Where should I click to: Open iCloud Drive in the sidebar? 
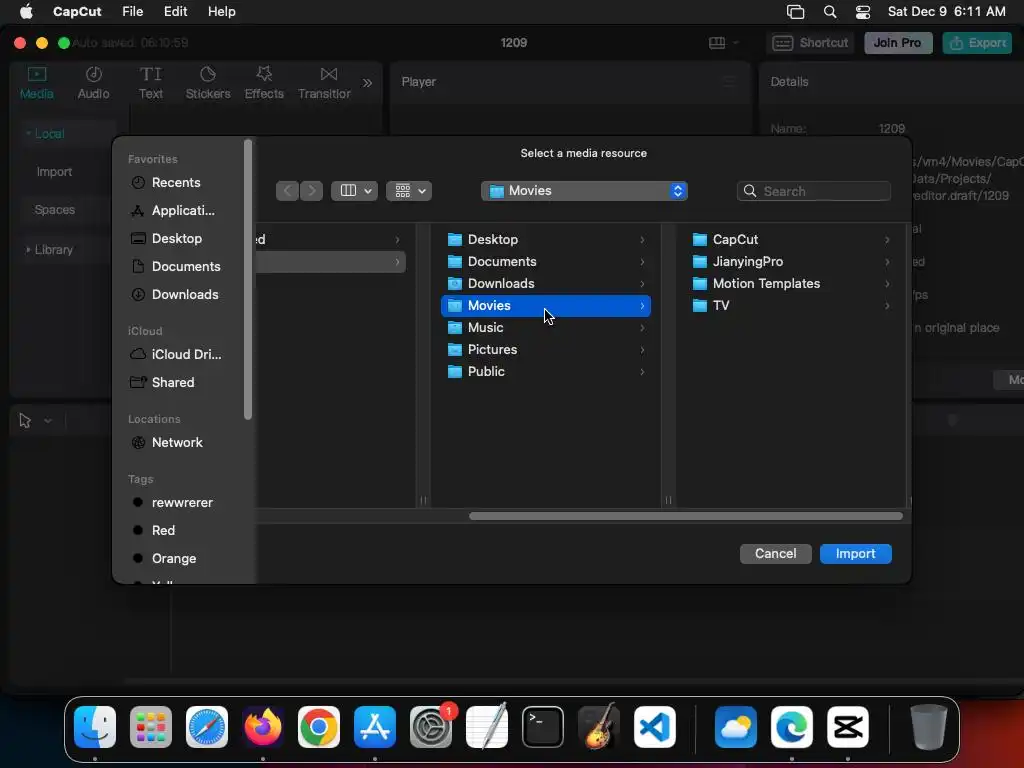[x=176, y=355]
